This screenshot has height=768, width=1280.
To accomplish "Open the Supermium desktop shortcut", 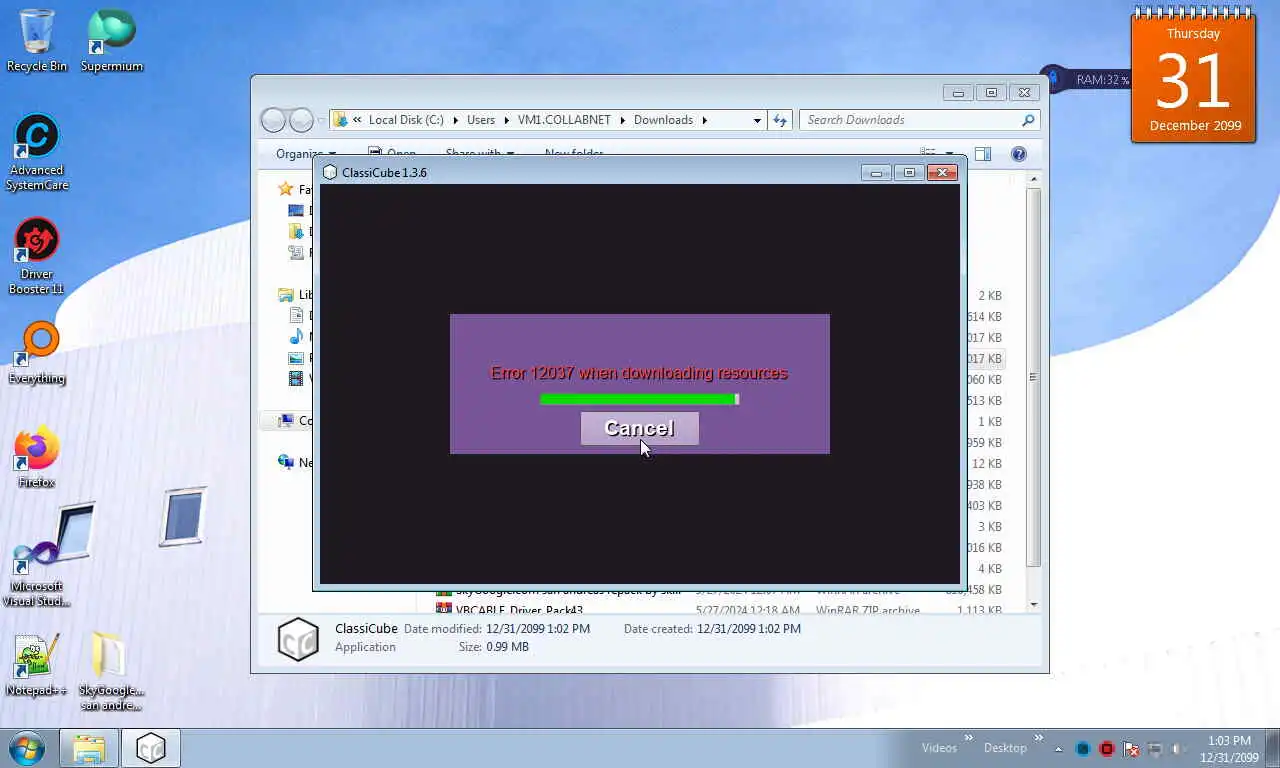I will 111,40.
